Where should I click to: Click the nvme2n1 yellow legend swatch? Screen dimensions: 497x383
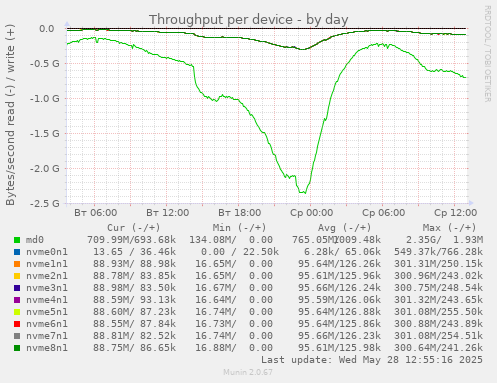[17, 276]
